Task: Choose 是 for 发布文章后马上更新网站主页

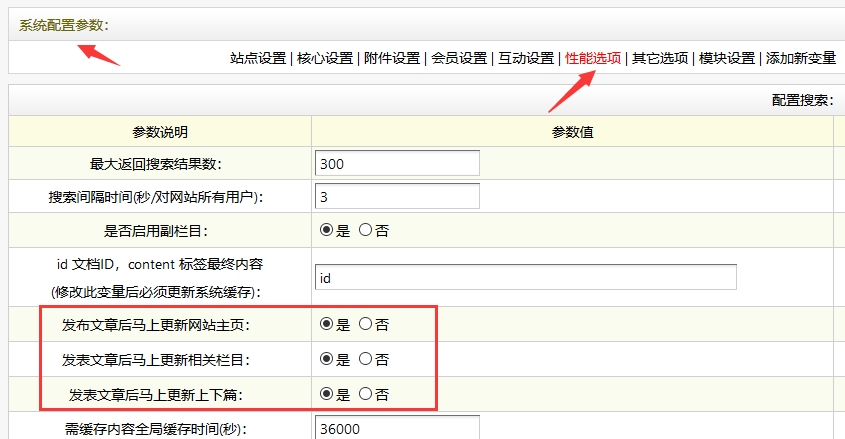Action: click(x=326, y=324)
